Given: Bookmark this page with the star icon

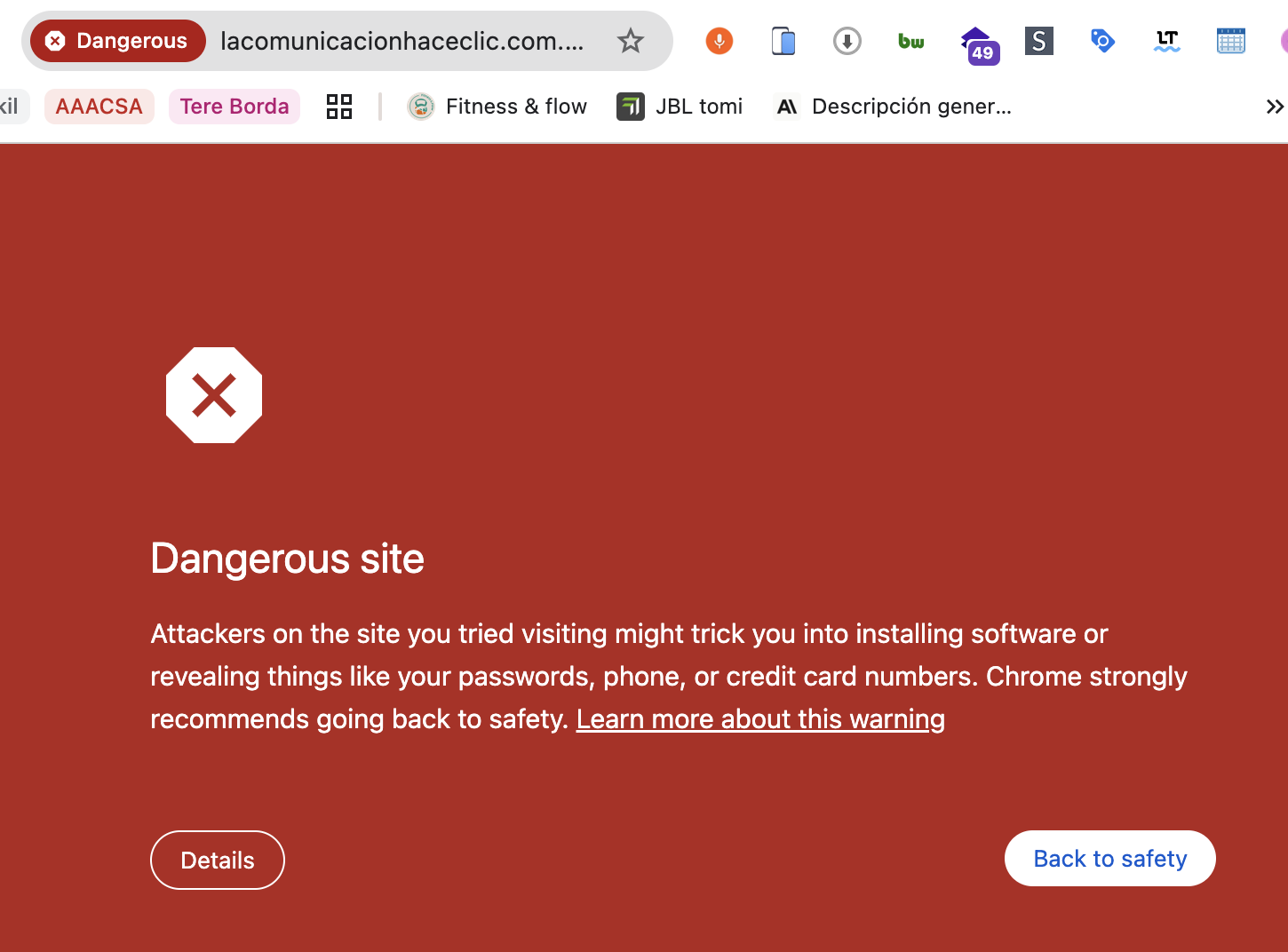Looking at the screenshot, I should click(631, 41).
